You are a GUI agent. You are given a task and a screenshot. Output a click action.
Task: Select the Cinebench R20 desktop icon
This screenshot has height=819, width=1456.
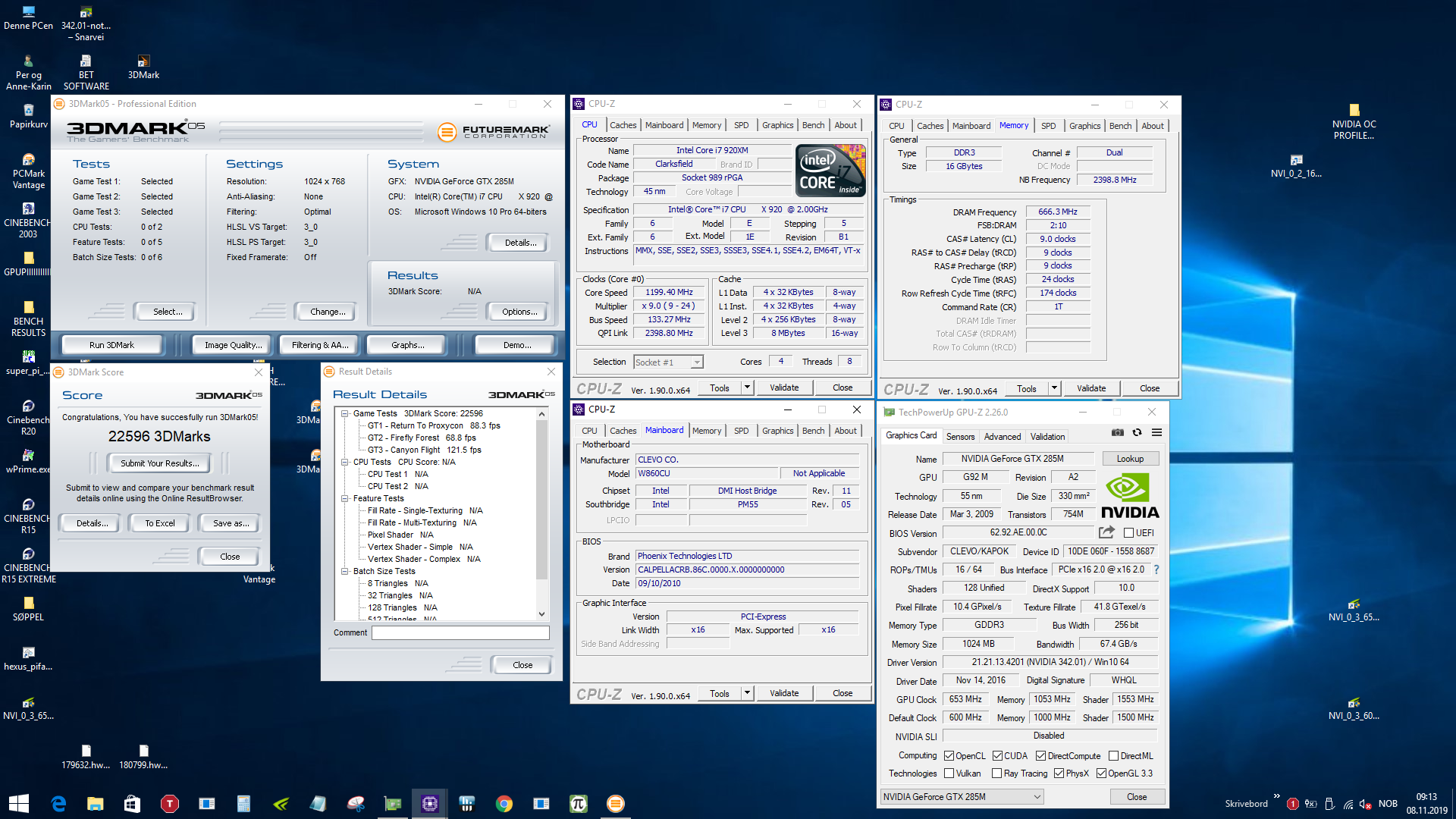click(28, 418)
